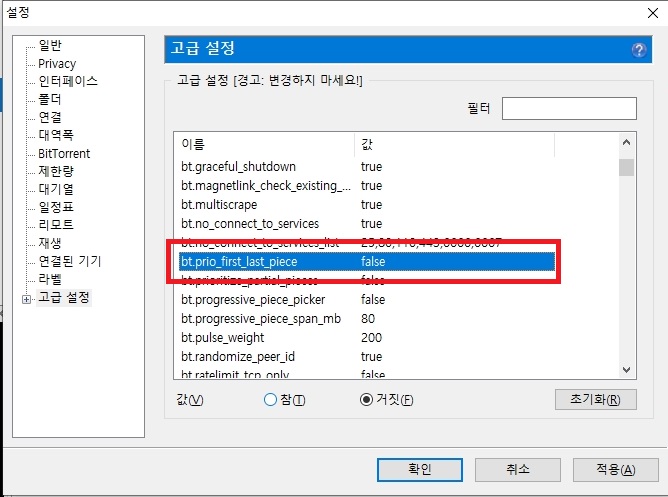Click value 200 of bt.pulse_weight
The image size is (668, 497).
tap(371, 338)
